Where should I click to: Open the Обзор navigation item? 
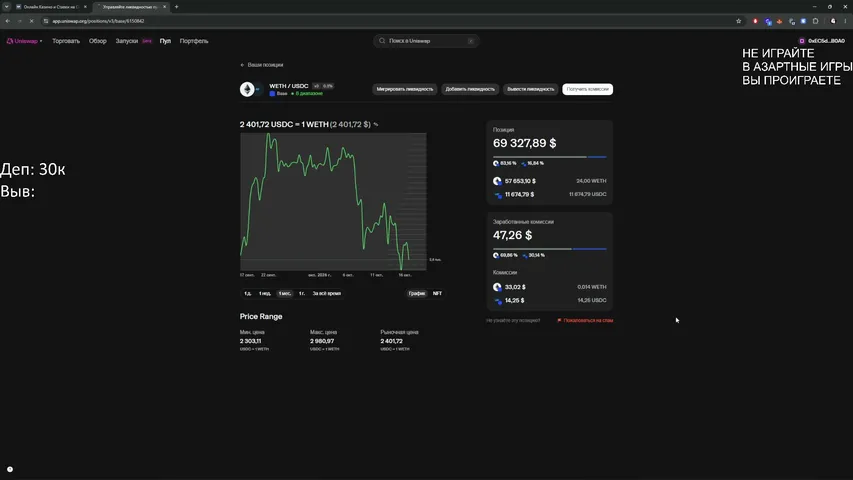point(98,41)
